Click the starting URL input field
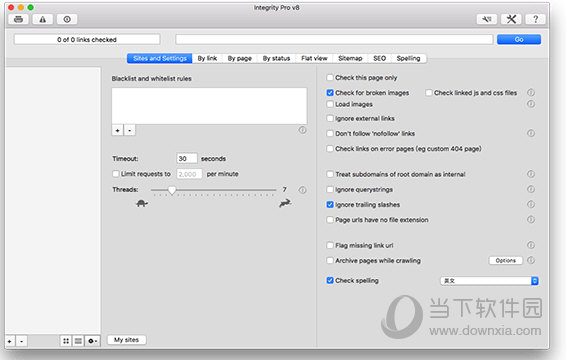The height and width of the screenshot is (360, 566). pos(334,39)
